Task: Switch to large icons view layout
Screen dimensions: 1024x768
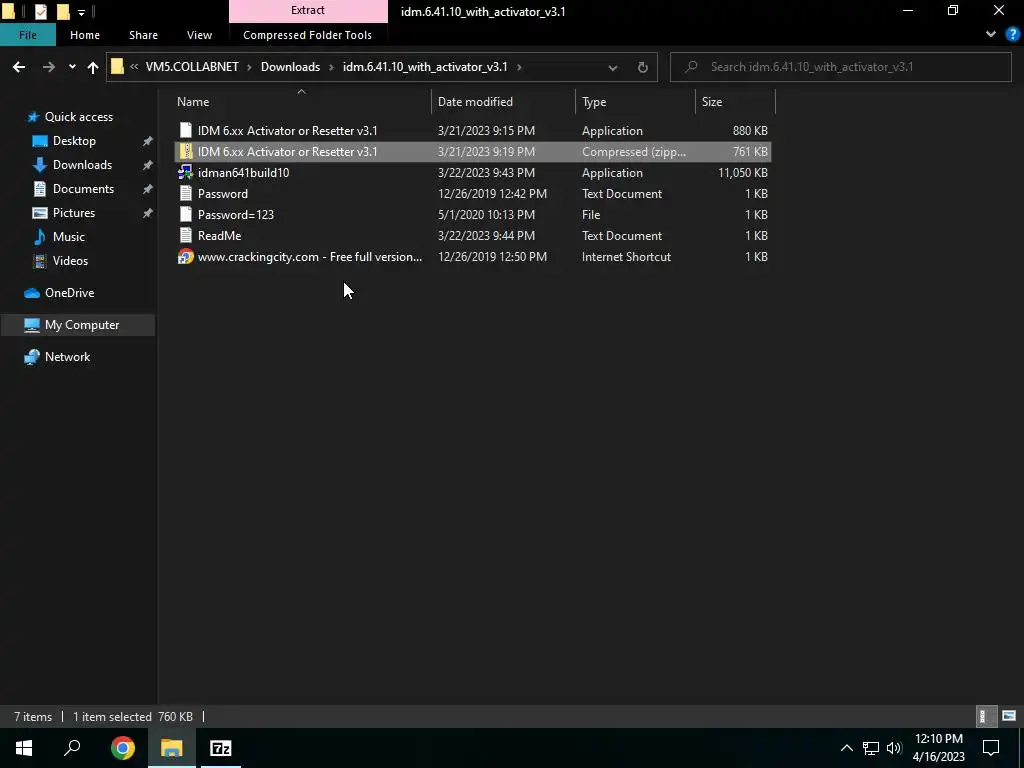Action: click(x=1009, y=716)
